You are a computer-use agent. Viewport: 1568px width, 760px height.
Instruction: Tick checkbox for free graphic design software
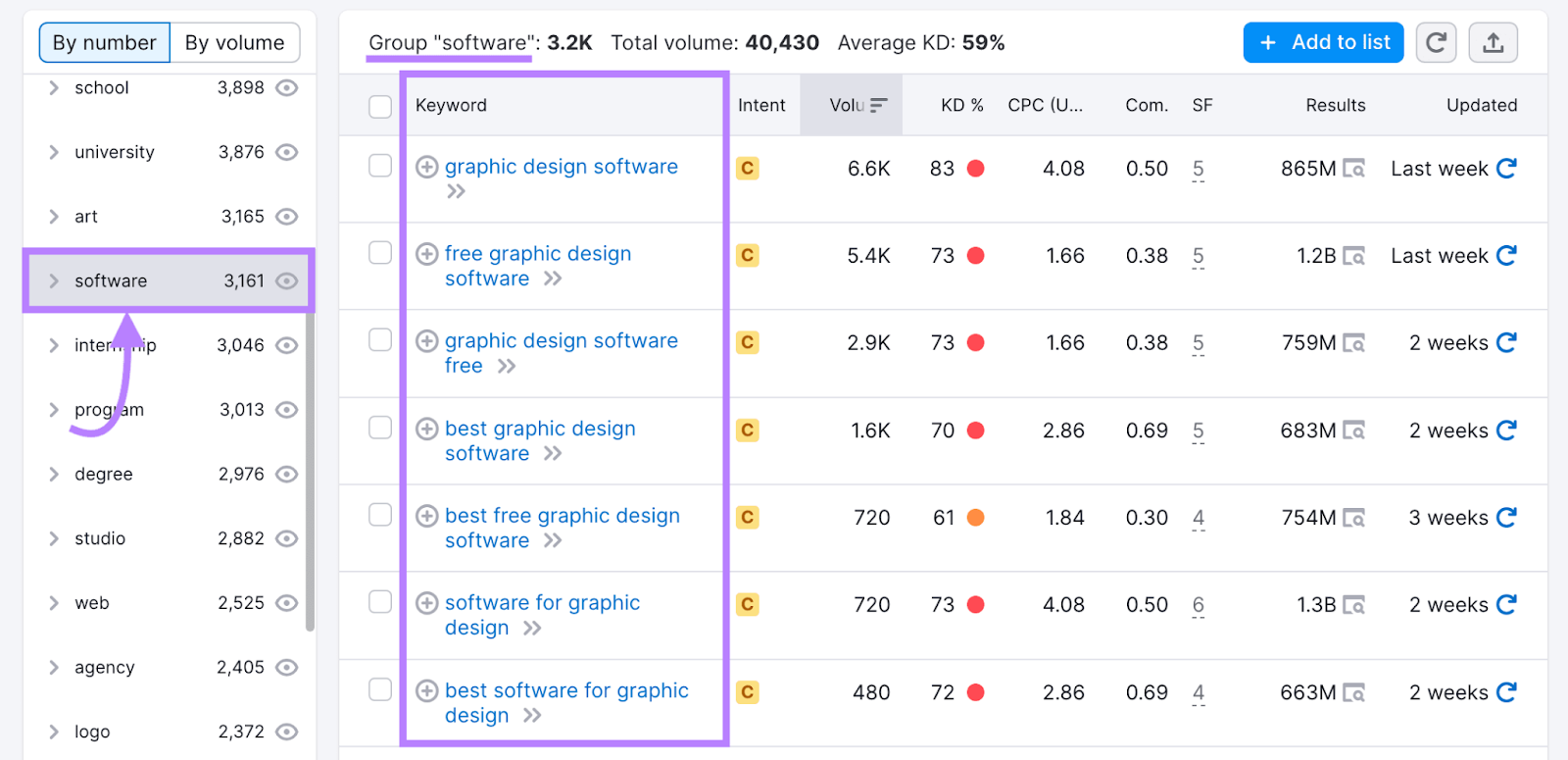coord(380,254)
